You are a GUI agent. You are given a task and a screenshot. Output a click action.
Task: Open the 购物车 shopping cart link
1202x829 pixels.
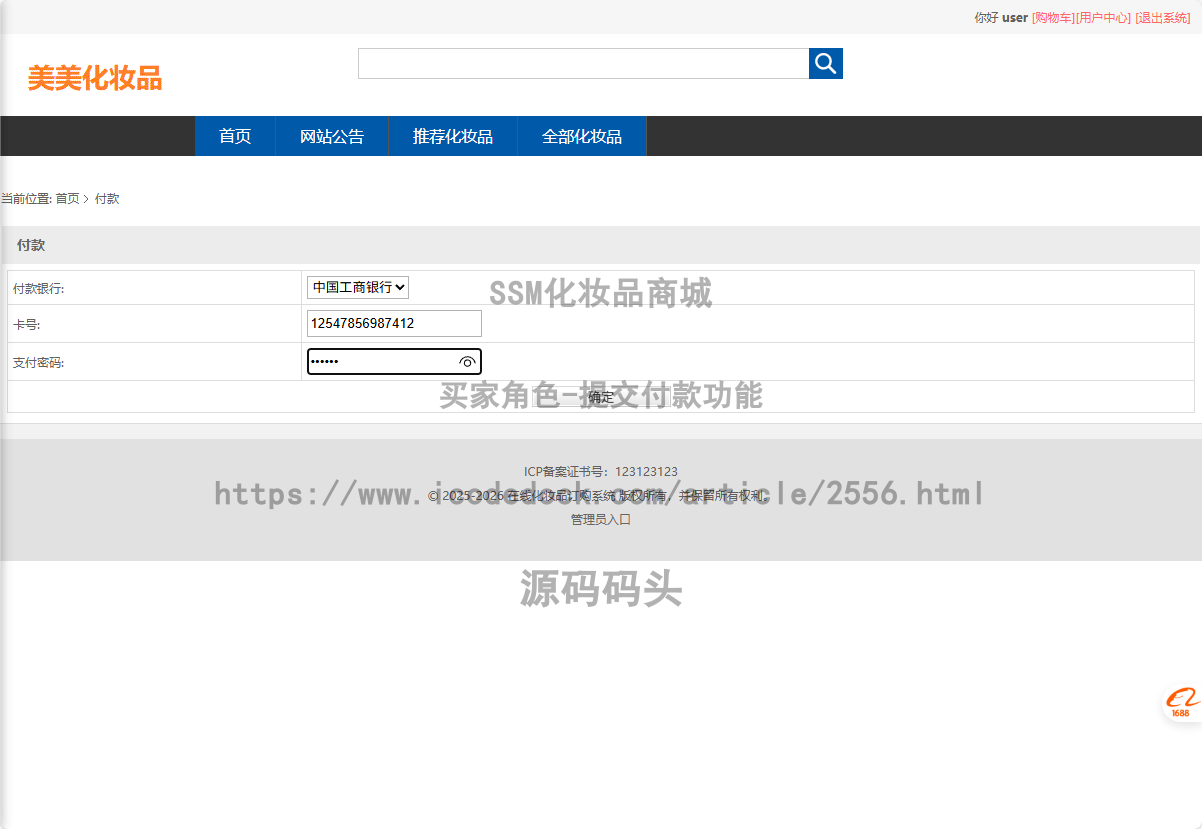pos(1053,18)
